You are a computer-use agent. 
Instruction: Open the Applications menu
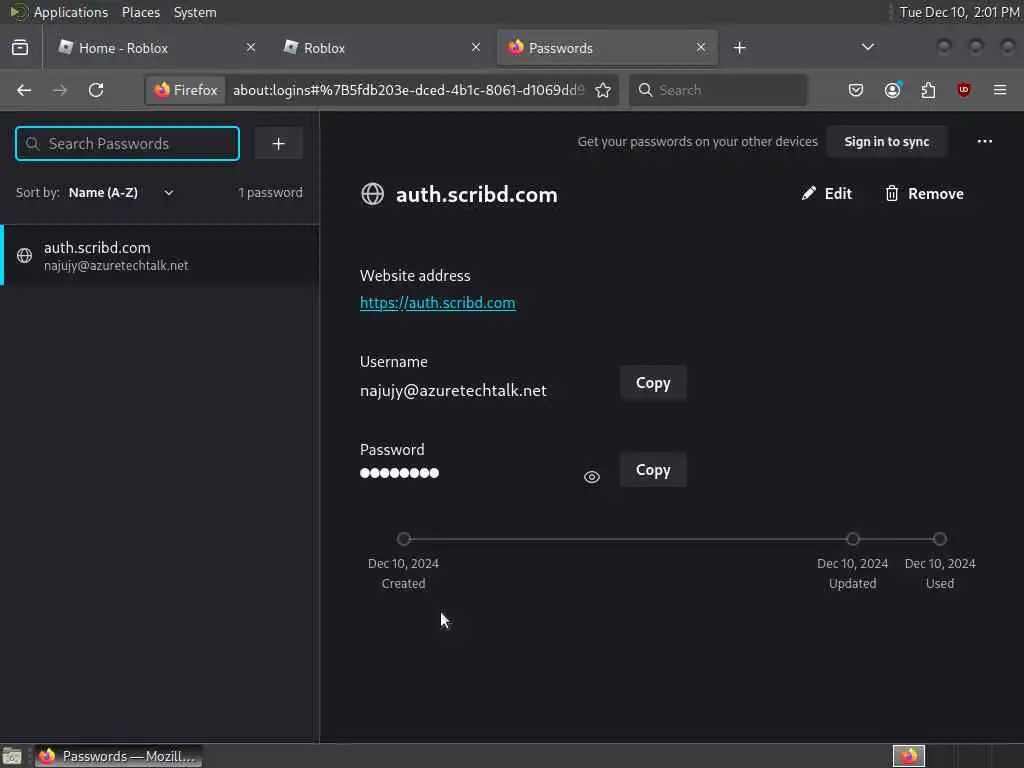click(x=71, y=12)
